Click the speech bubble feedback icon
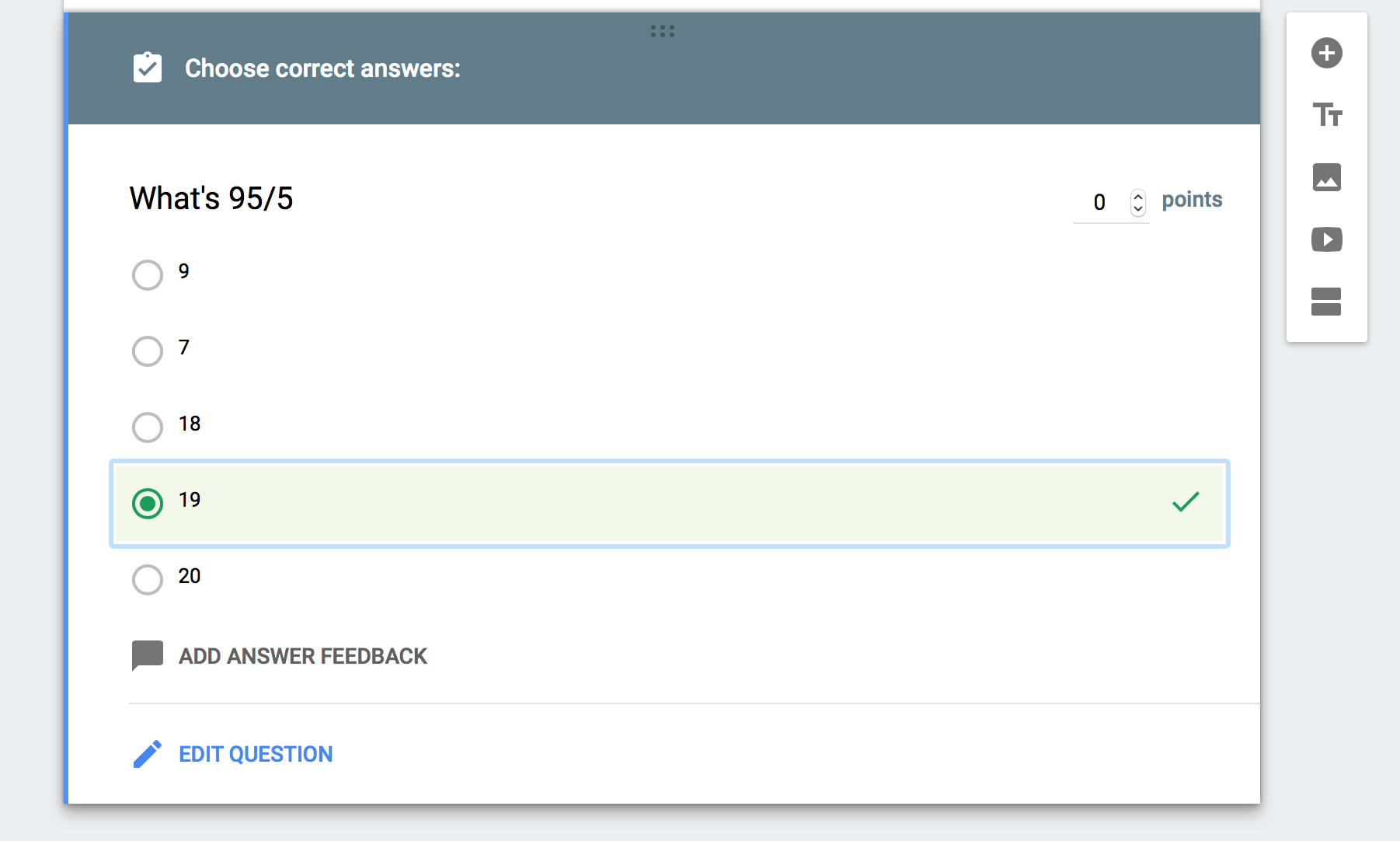 coord(148,655)
